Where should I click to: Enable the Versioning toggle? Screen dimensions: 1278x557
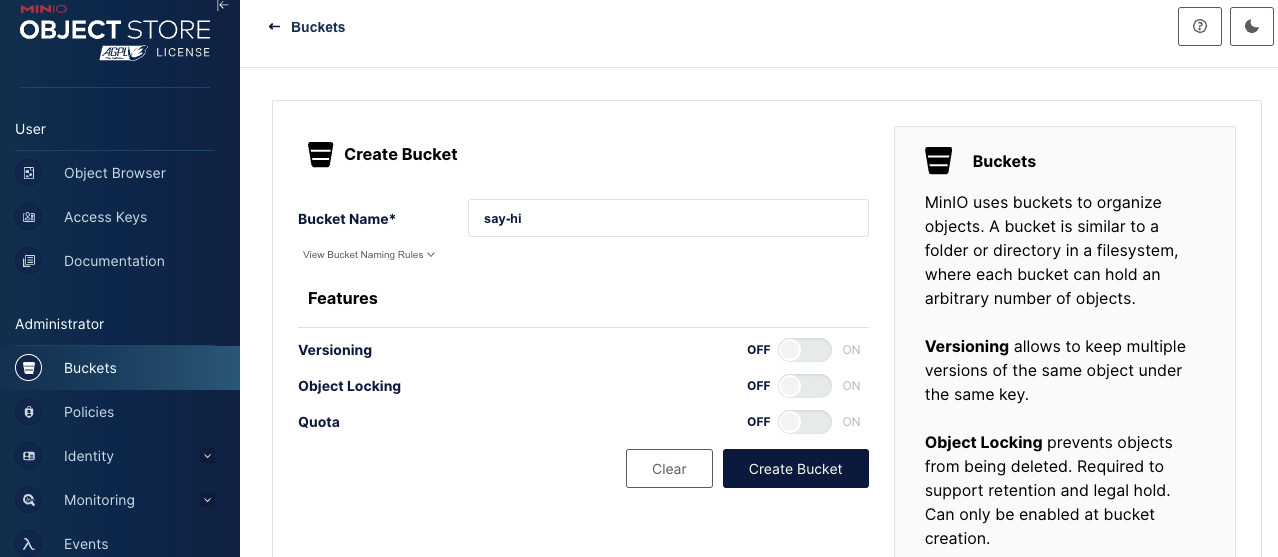click(x=805, y=350)
